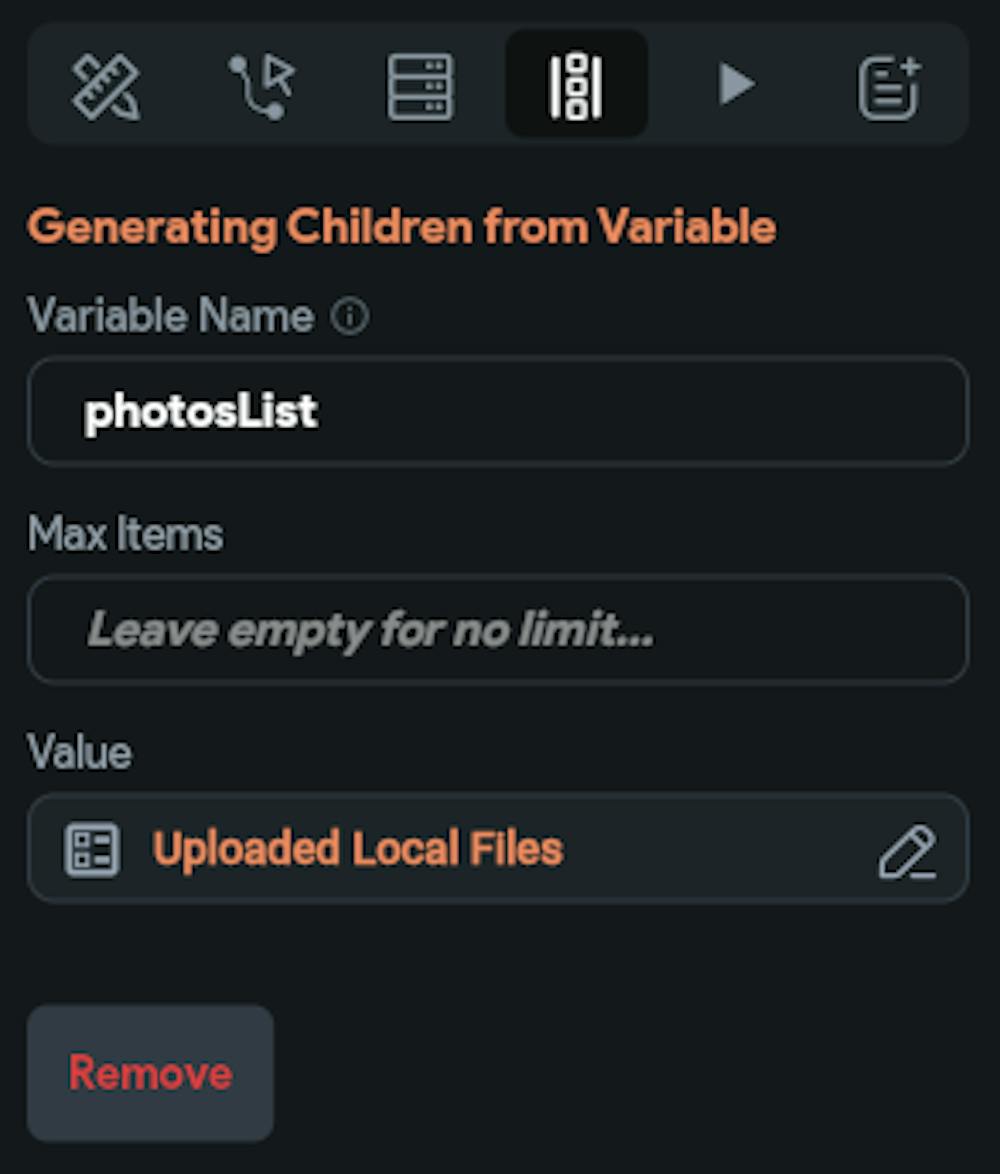
Task: Click the edit pencil icon in Value field
Action: 906,851
